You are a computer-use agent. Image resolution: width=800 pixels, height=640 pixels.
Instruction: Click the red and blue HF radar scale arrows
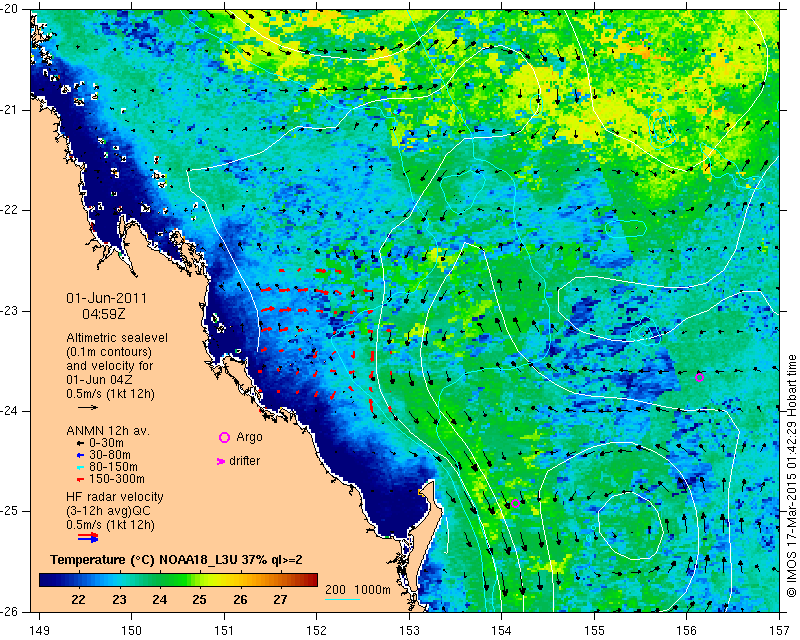click(88, 537)
